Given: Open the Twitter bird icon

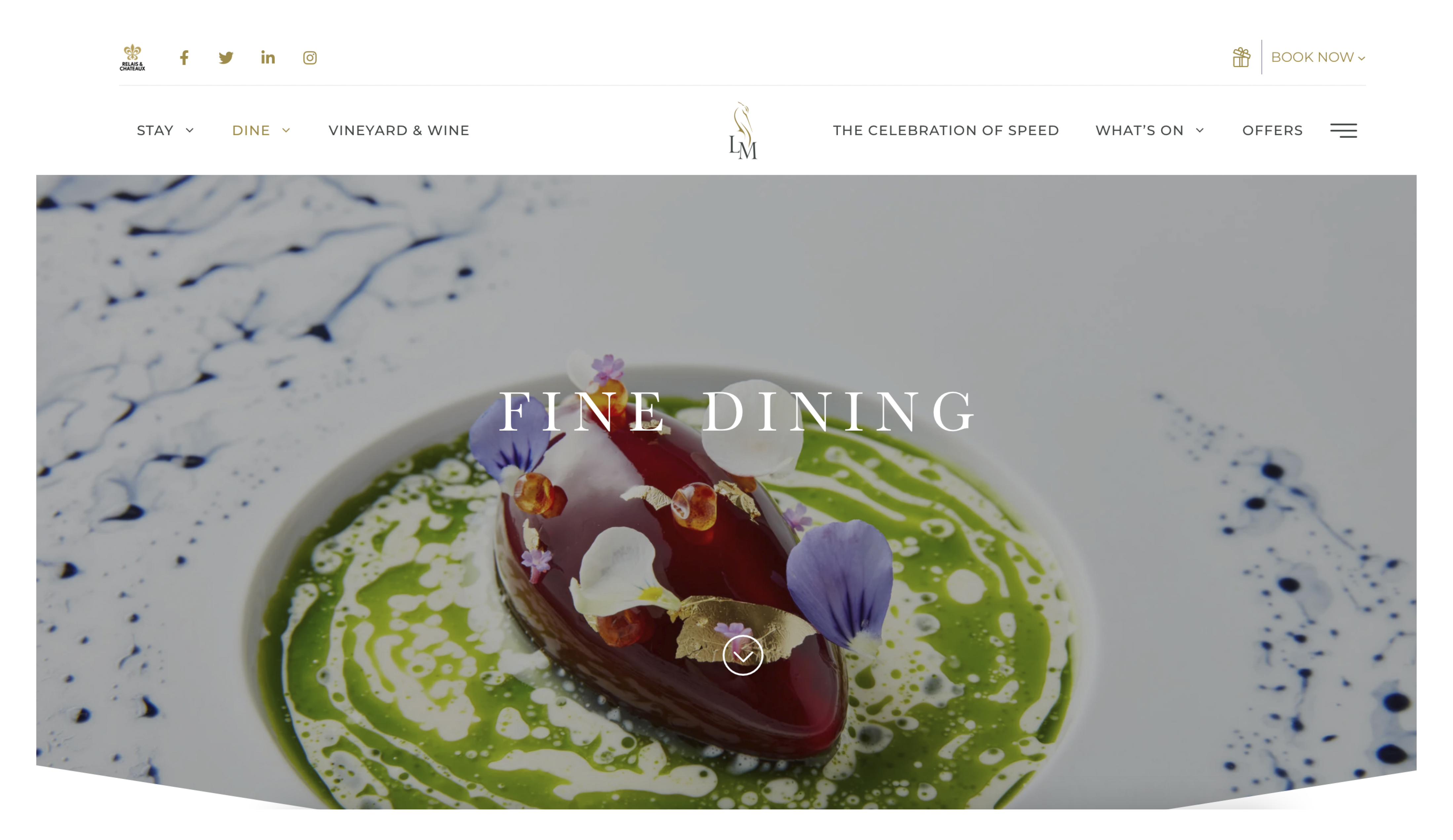Looking at the screenshot, I should click(x=226, y=57).
